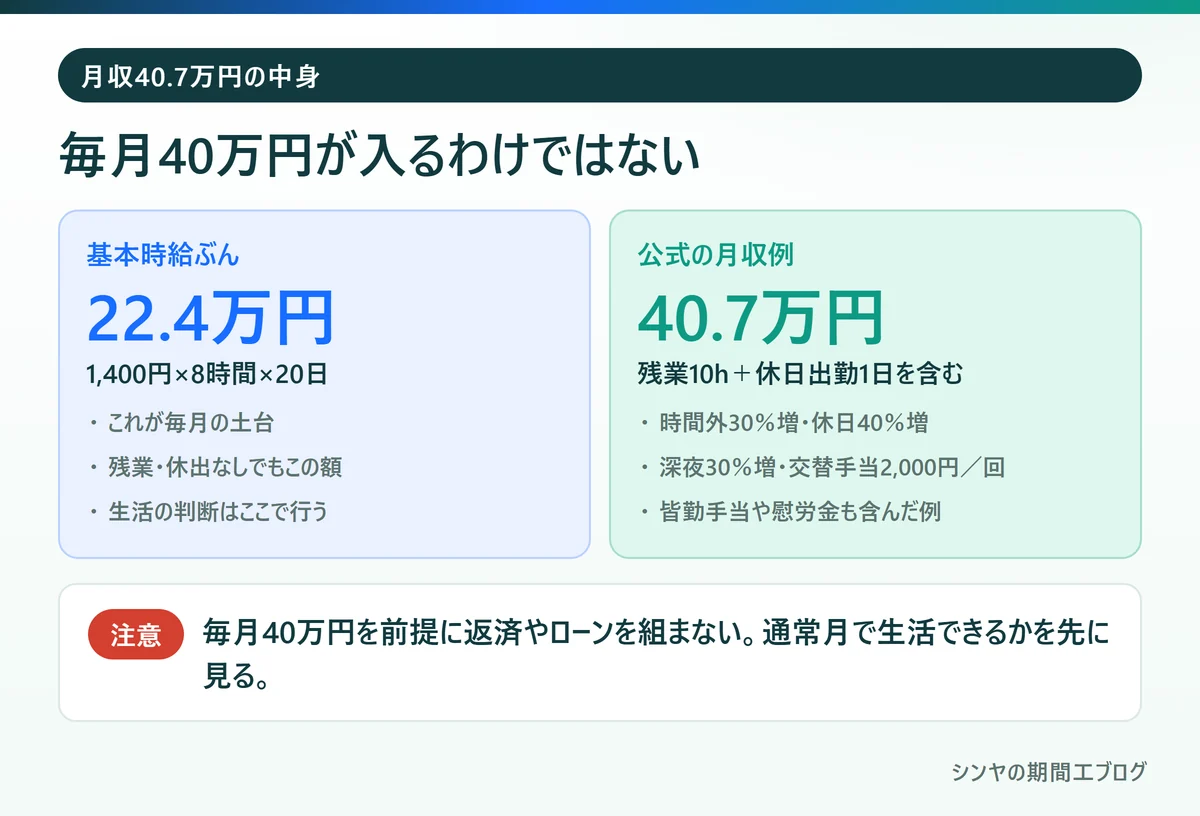Click the '基本時給ぶん' card label
1200x816 pixels.
[163, 255]
